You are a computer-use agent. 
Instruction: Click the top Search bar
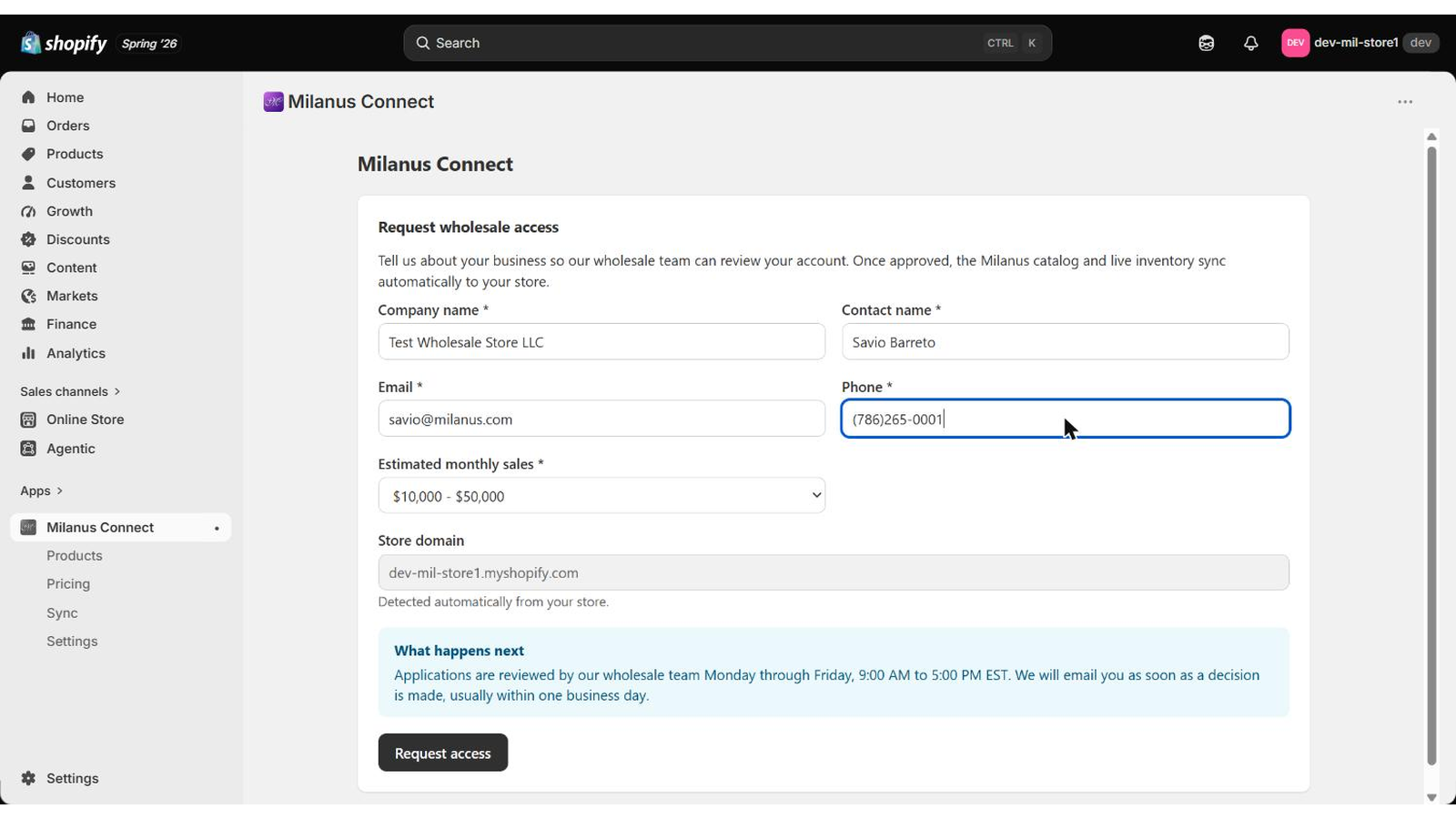click(x=728, y=43)
